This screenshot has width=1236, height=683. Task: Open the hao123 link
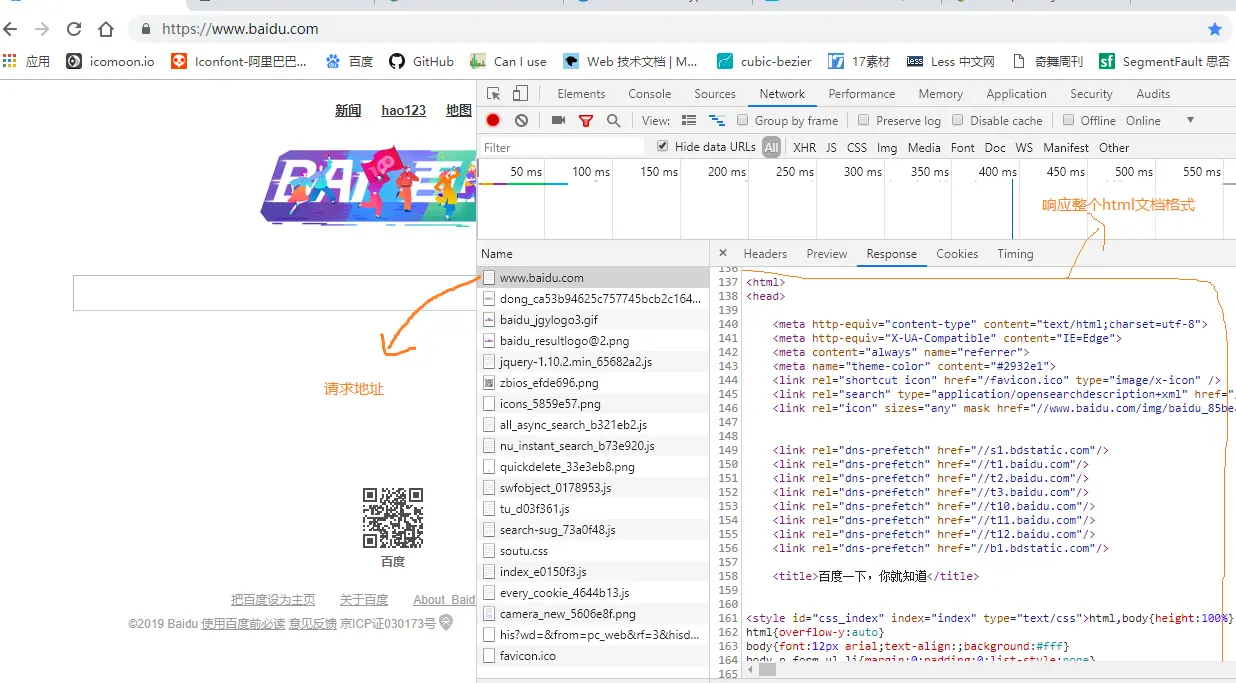404,110
